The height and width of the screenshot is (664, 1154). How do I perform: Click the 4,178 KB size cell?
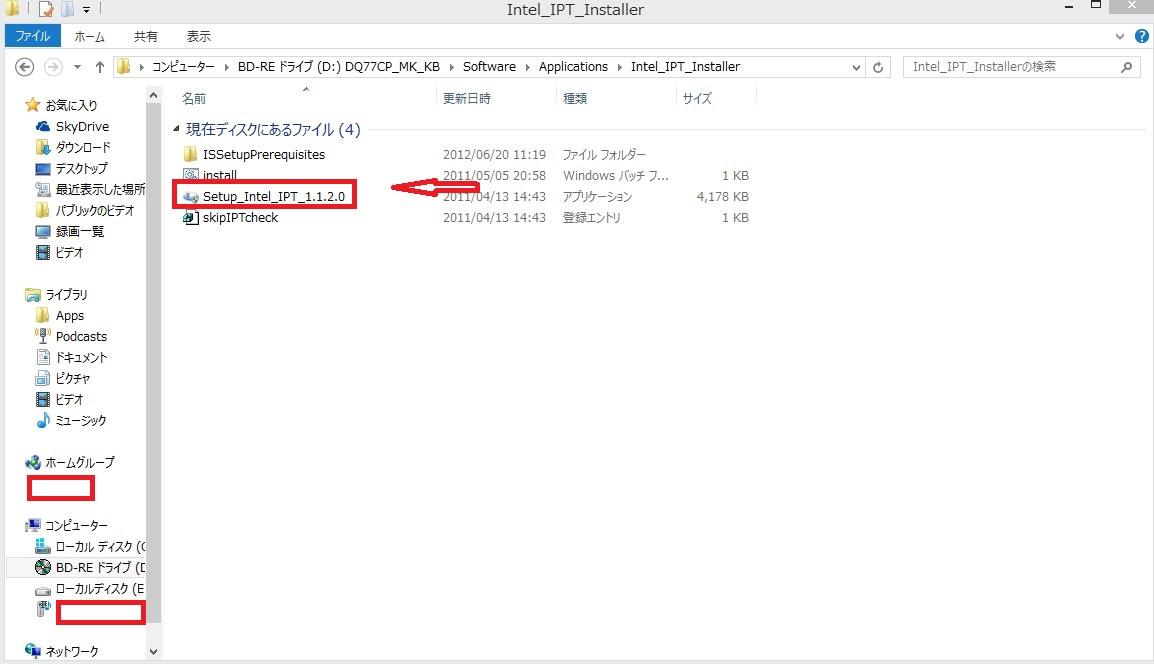coord(722,197)
